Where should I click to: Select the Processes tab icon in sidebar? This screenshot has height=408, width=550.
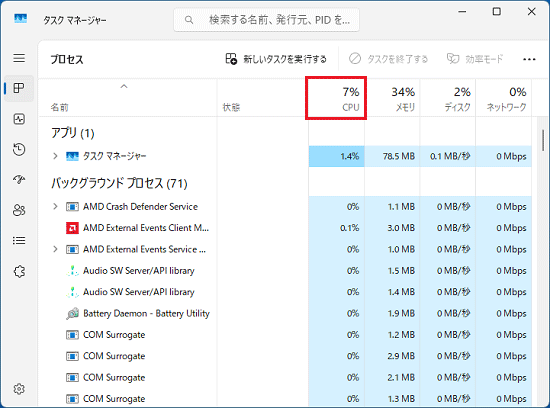[x=19, y=88]
